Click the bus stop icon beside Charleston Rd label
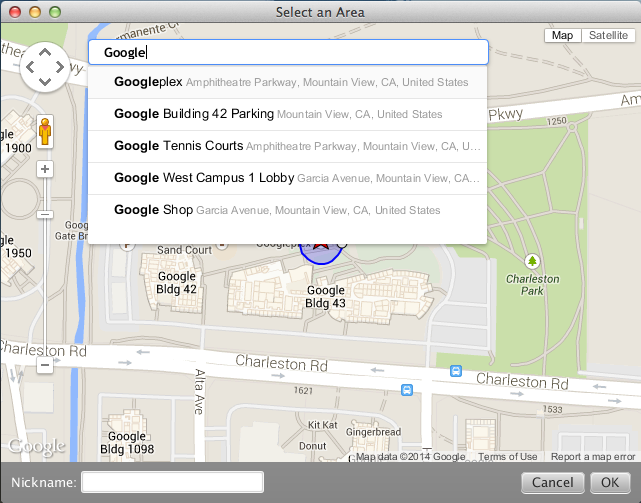 (x=456, y=371)
